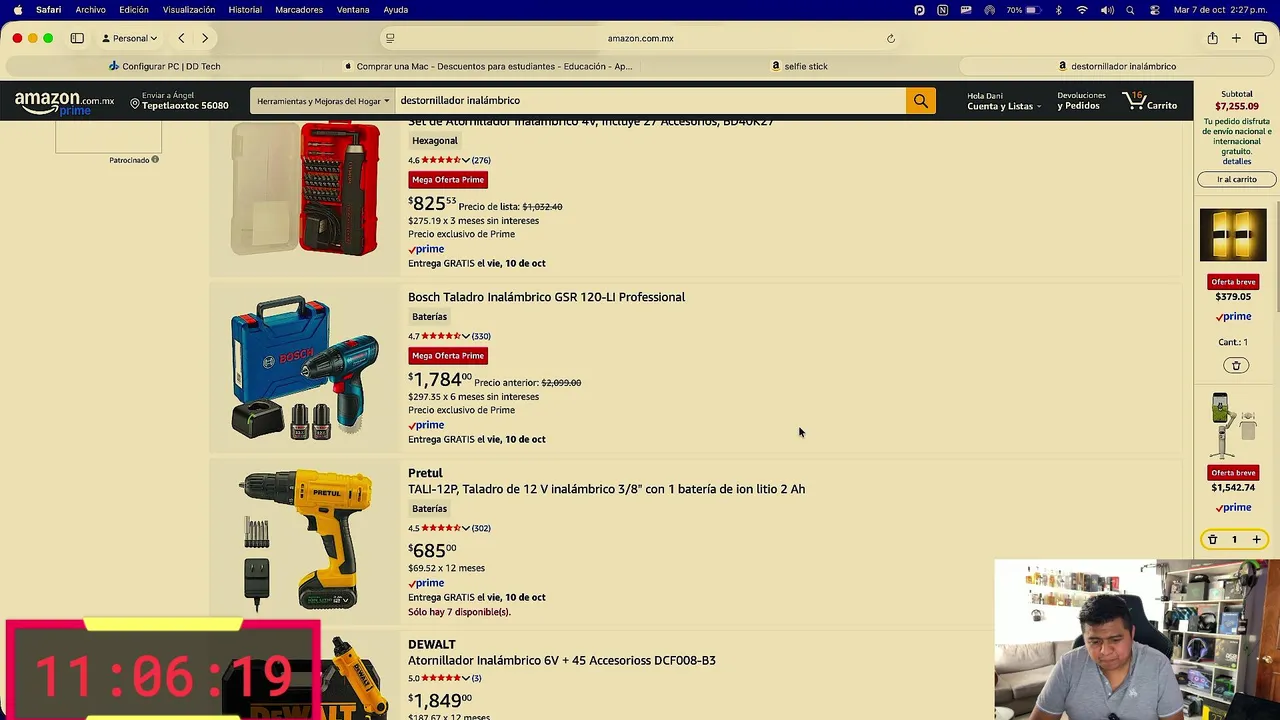
Task: Click the volume icon in the menu bar
Action: pos(1107,10)
